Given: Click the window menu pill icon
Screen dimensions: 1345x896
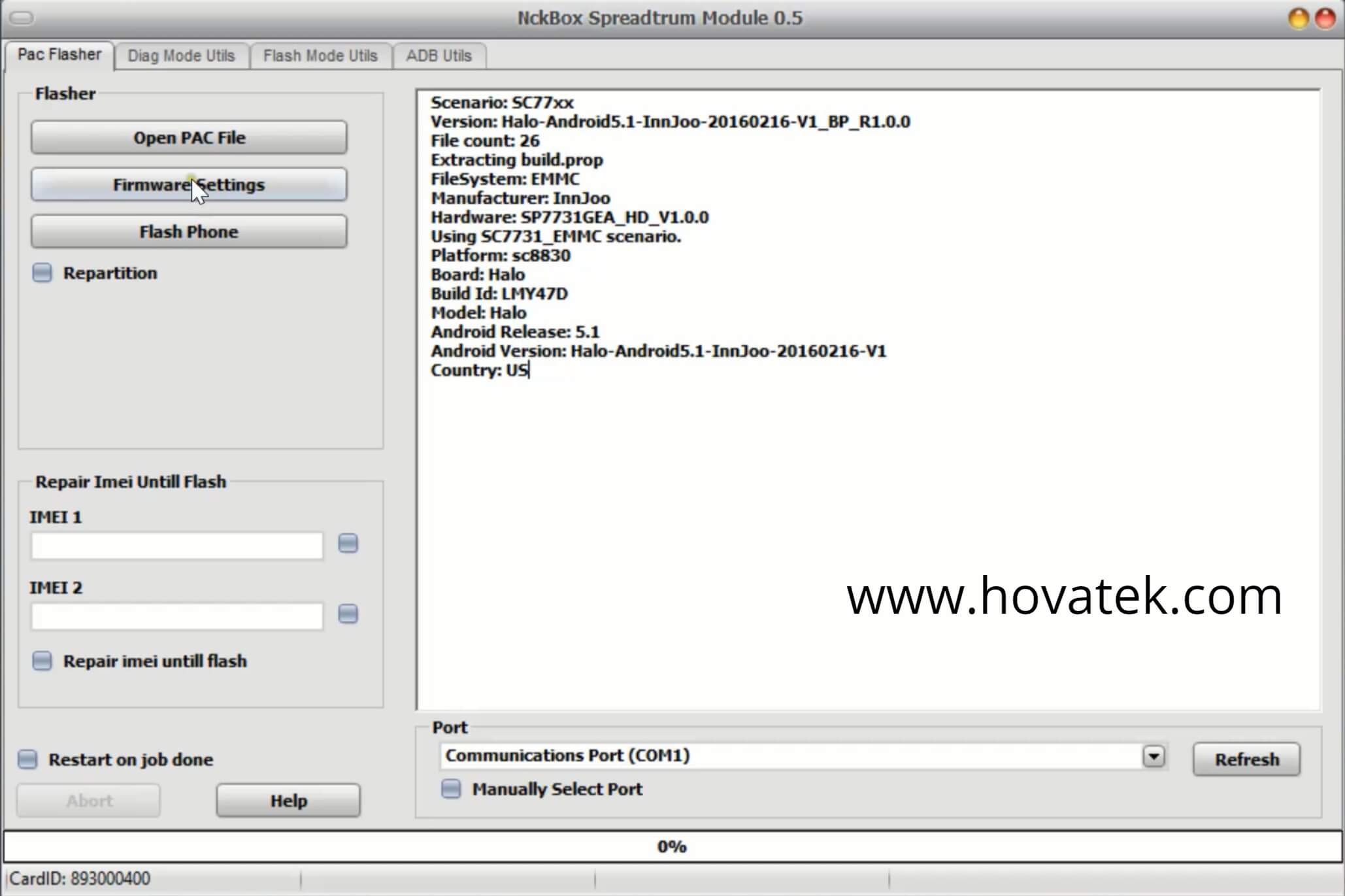Looking at the screenshot, I should 22,18.
